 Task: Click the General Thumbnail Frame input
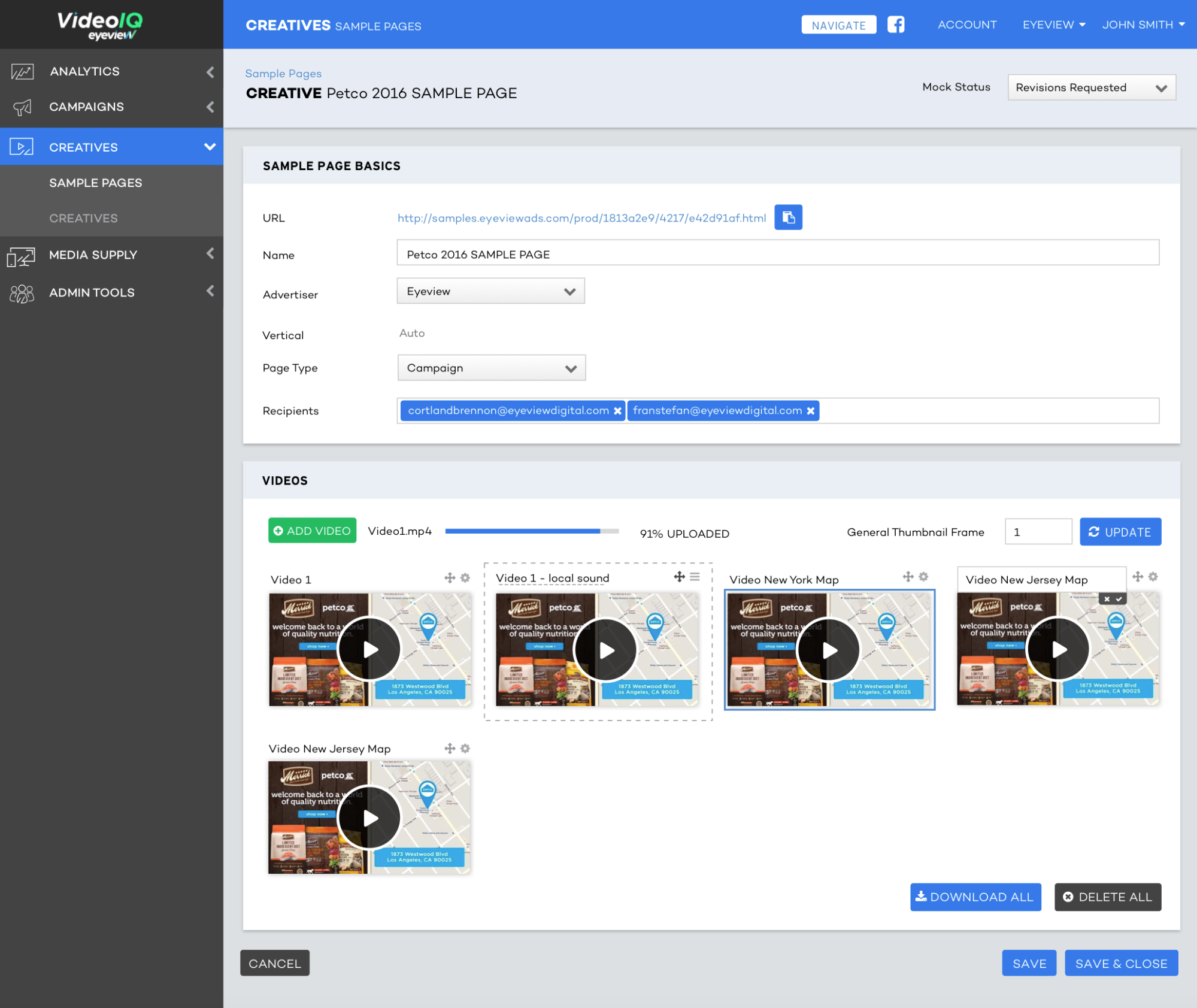(1038, 532)
